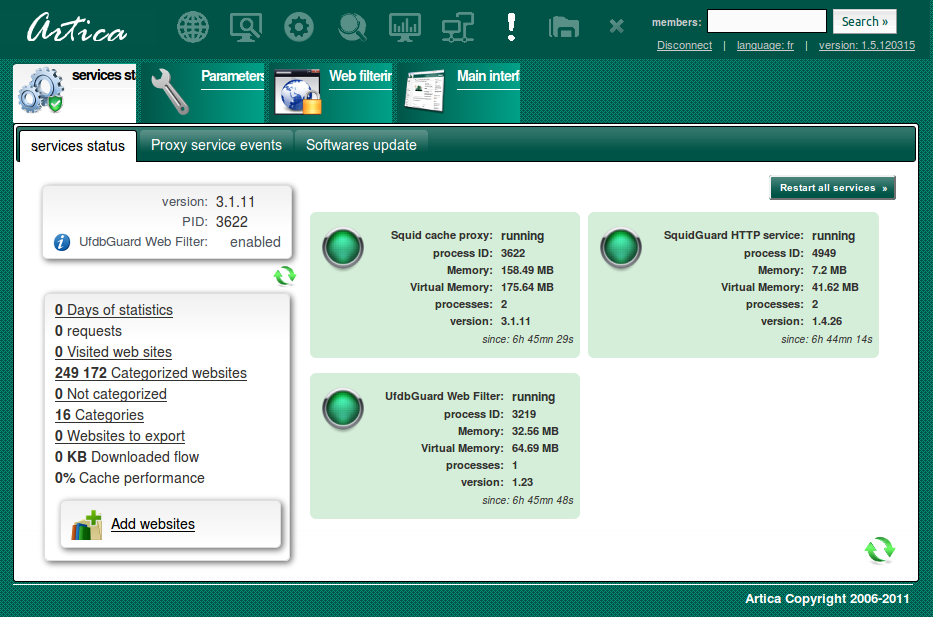Click the Search button

click(x=864, y=21)
